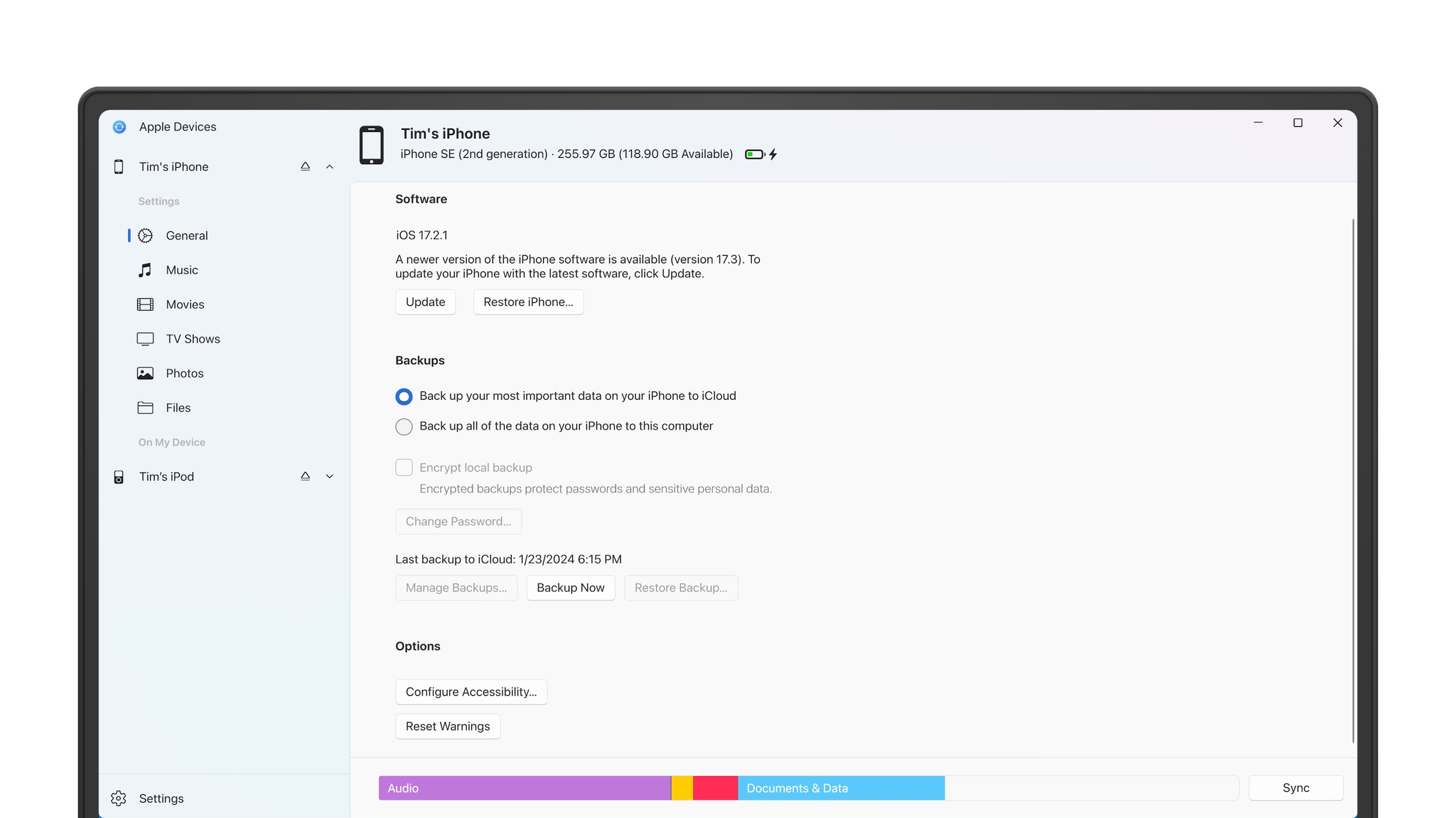Switch to the Apple Devices header item
This screenshot has height=818, width=1456.
(x=177, y=126)
